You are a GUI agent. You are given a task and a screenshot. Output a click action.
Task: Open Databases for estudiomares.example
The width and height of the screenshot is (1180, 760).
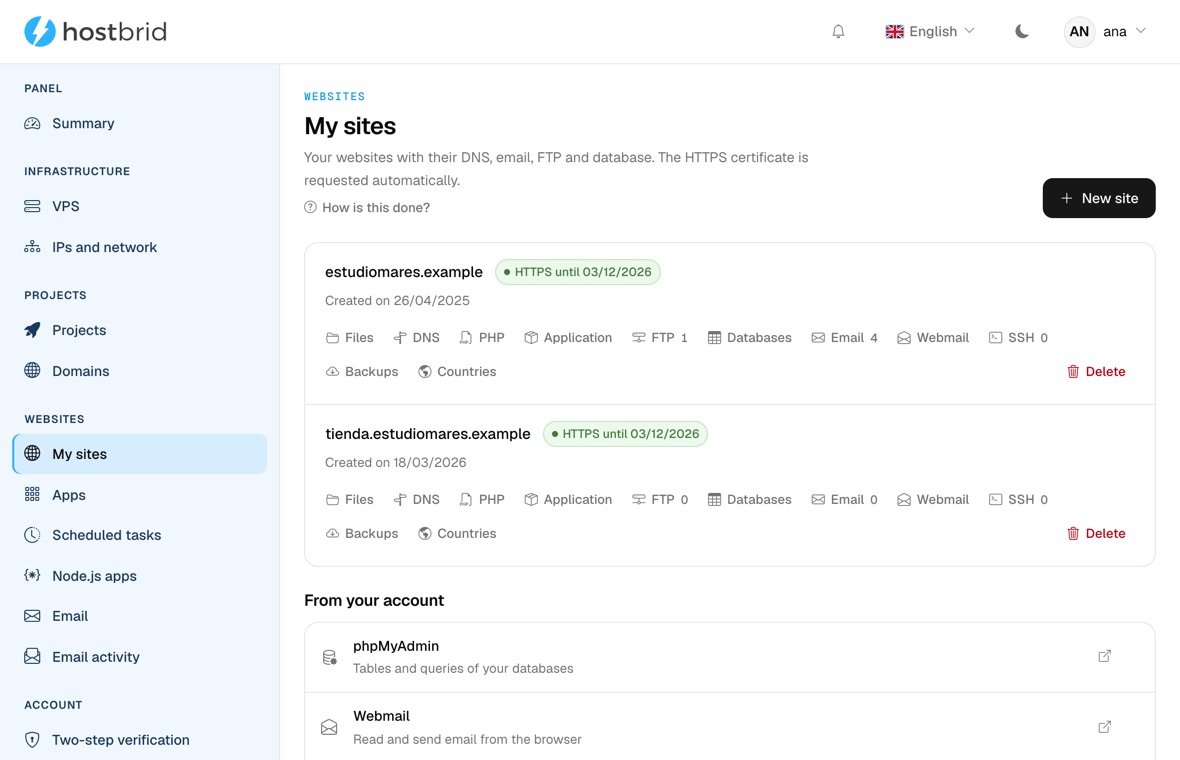(750, 338)
